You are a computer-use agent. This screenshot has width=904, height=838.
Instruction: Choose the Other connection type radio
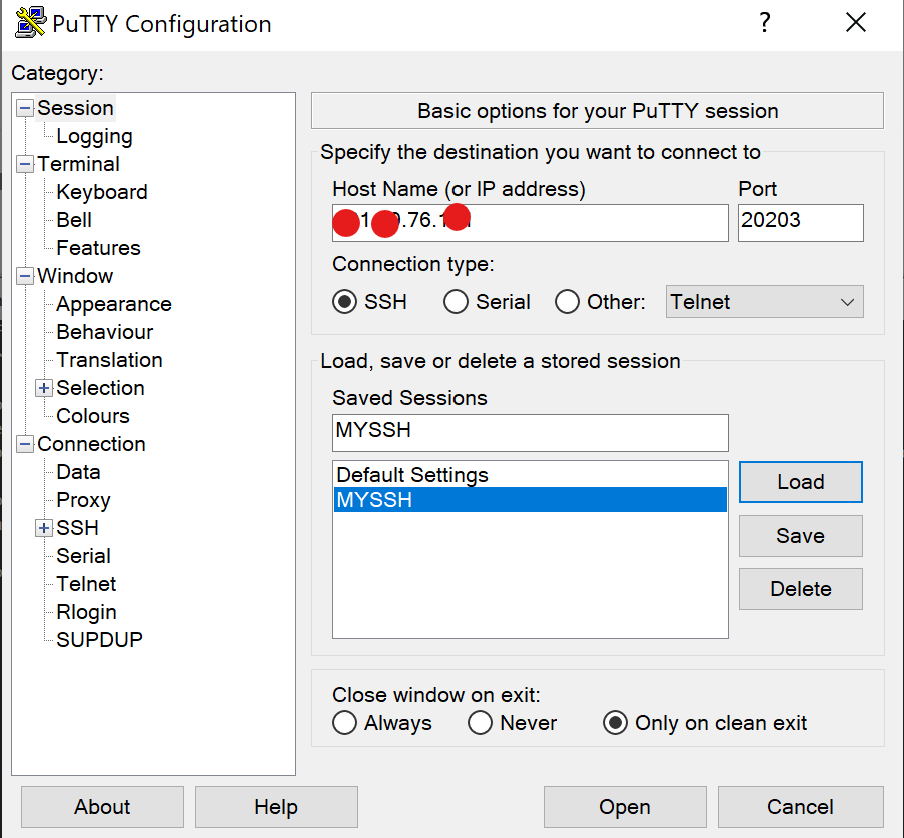coord(567,301)
